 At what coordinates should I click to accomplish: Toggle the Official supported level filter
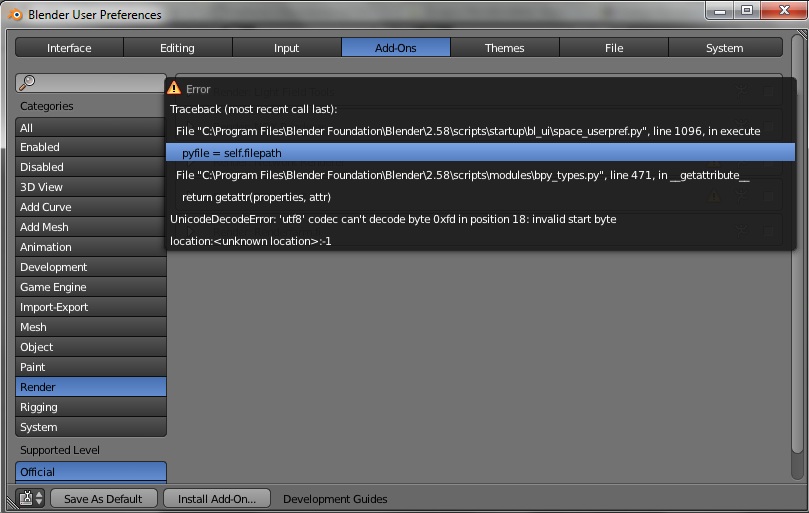point(90,472)
